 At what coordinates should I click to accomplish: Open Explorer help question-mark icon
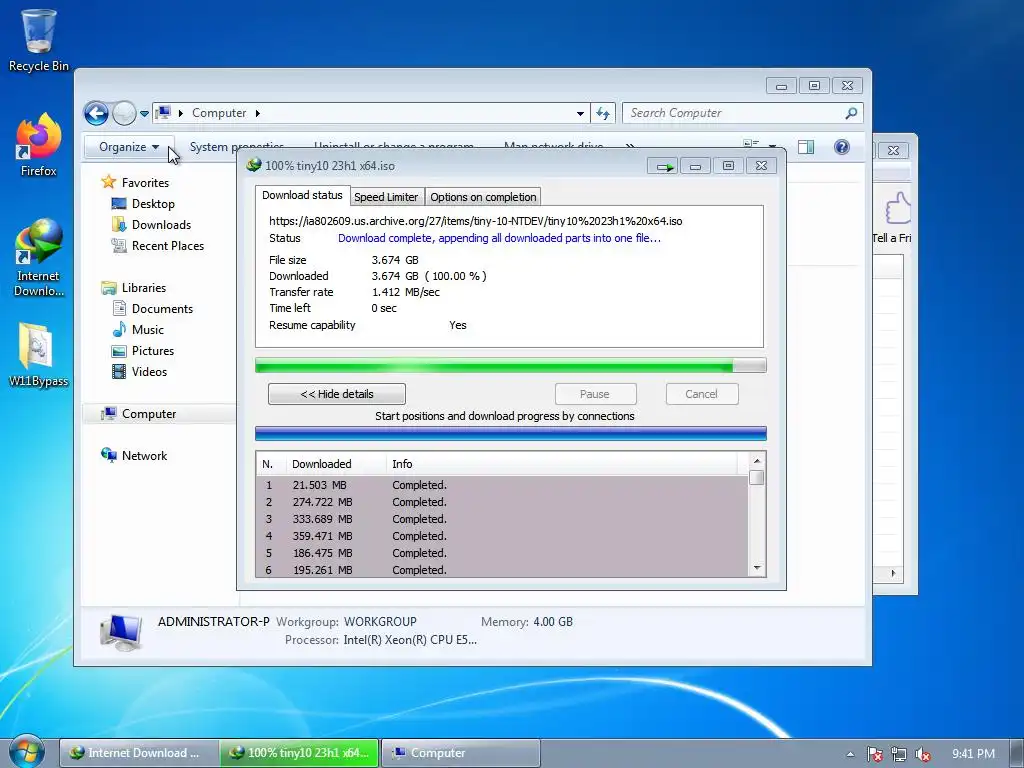pyautogui.click(x=842, y=147)
